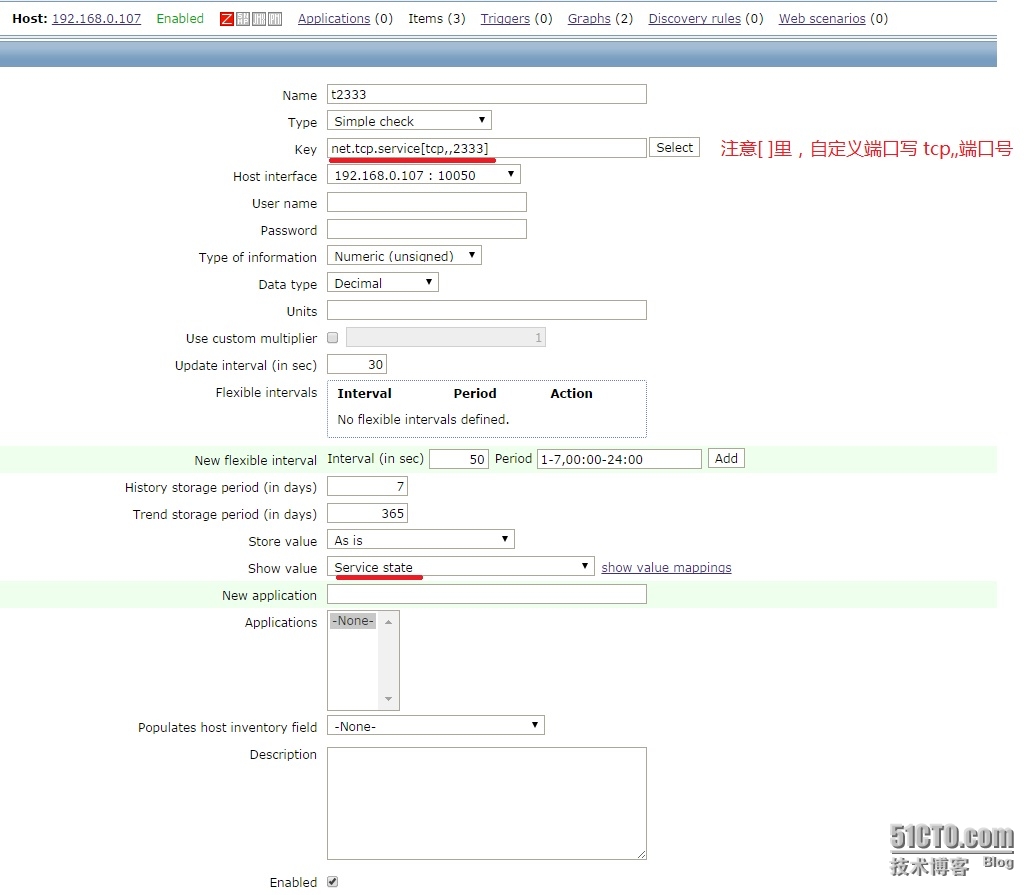Click the disabled custom multiplier value field

tap(446, 337)
